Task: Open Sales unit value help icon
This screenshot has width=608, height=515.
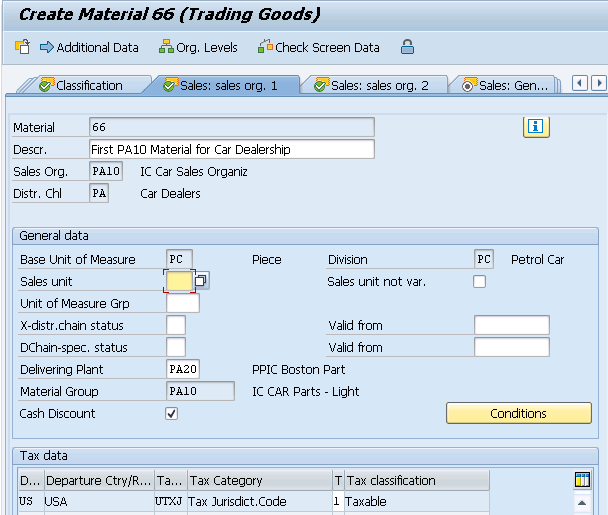Action: (201, 281)
